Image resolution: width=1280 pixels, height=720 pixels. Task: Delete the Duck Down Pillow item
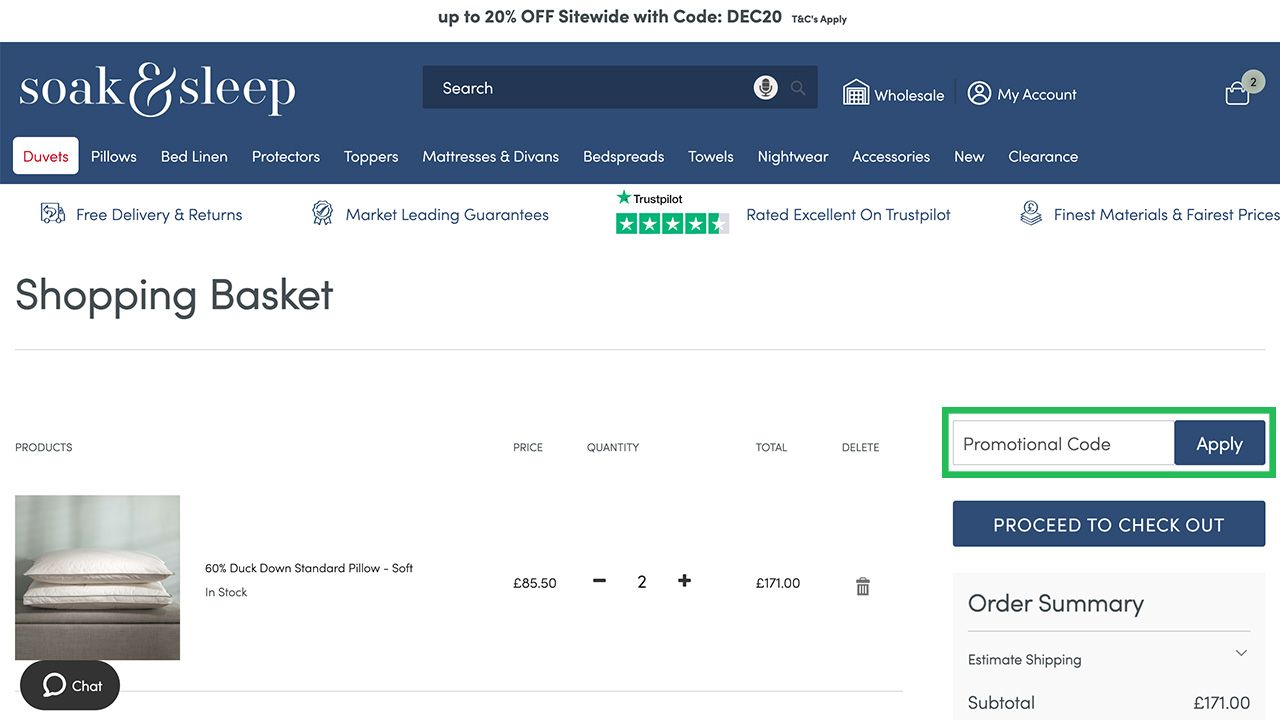point(863,587)
